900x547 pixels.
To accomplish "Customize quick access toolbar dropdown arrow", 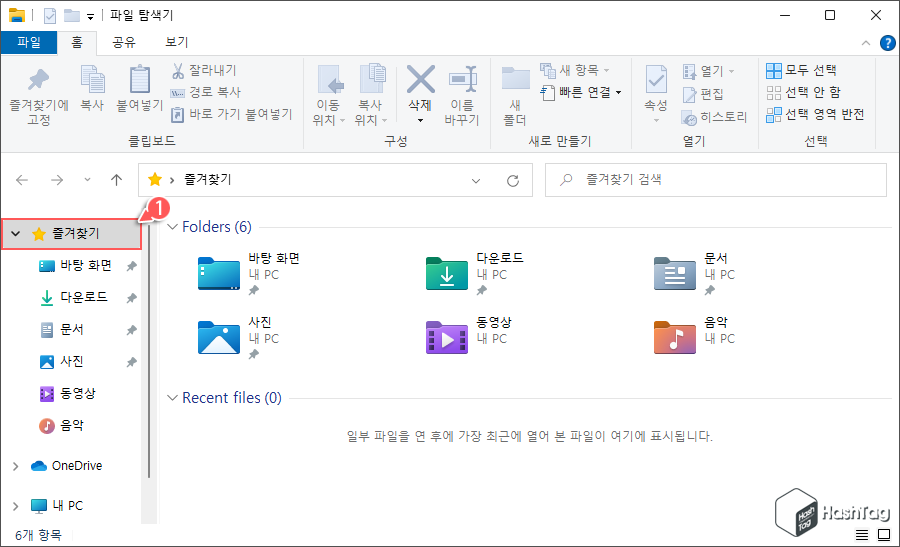I will tap(91, 17).
